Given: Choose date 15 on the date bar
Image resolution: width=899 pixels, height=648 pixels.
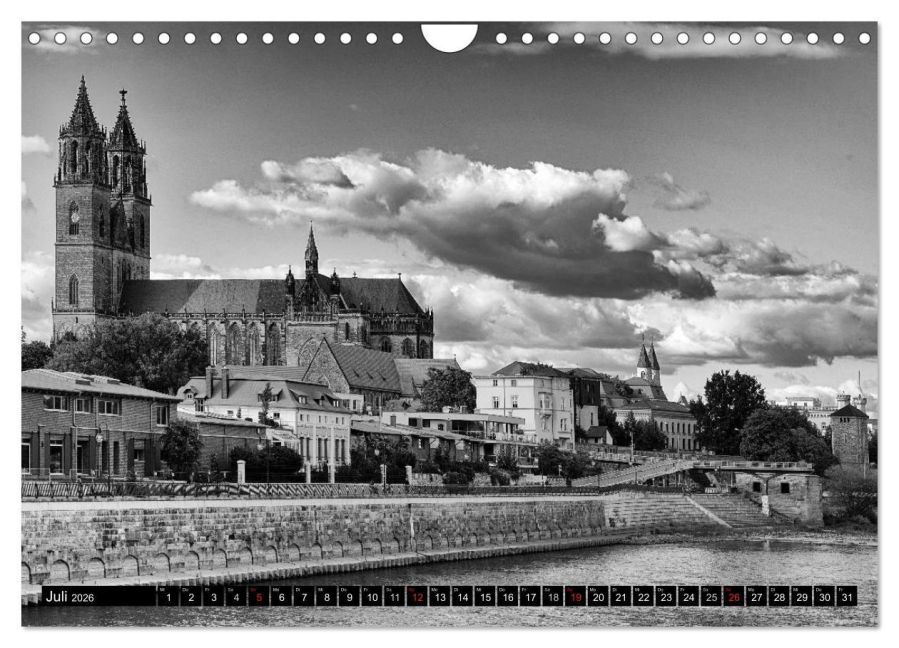Looking at the screenshot, I should 485,597.
